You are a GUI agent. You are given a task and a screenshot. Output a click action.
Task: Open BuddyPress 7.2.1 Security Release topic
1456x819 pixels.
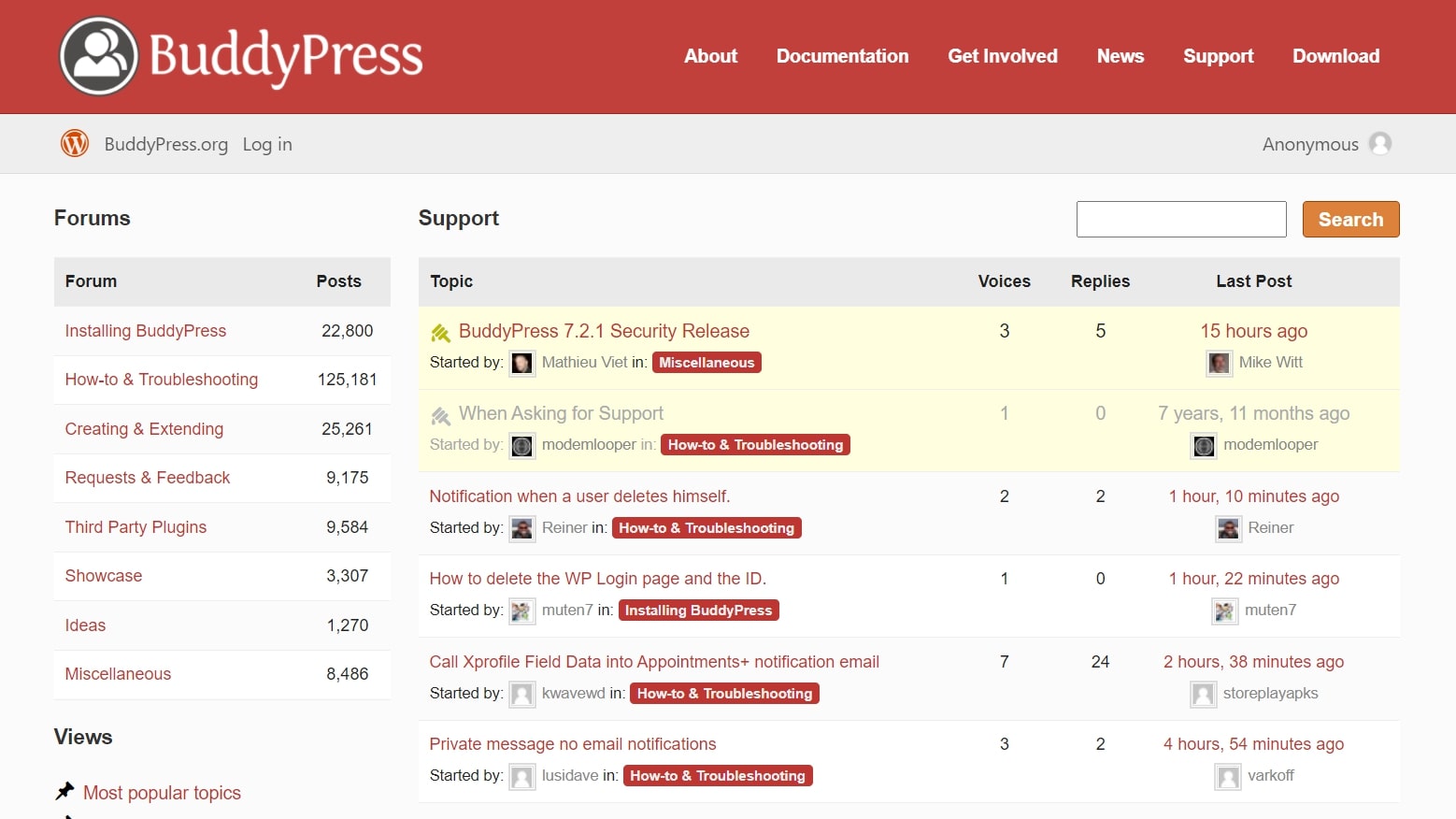[x=604, y=331]
